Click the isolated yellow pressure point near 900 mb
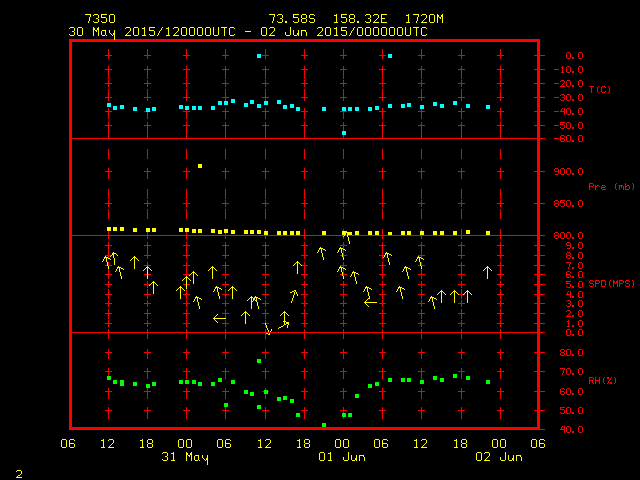This screenshot has width=640, height=480. pyautogui.click(x=200, y=166)
